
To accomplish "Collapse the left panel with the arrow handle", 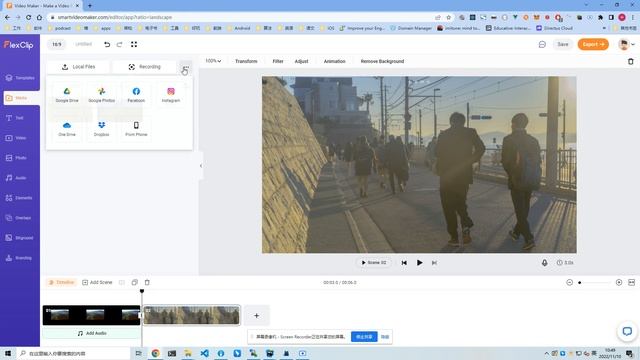I will click(x=201, y=166).
